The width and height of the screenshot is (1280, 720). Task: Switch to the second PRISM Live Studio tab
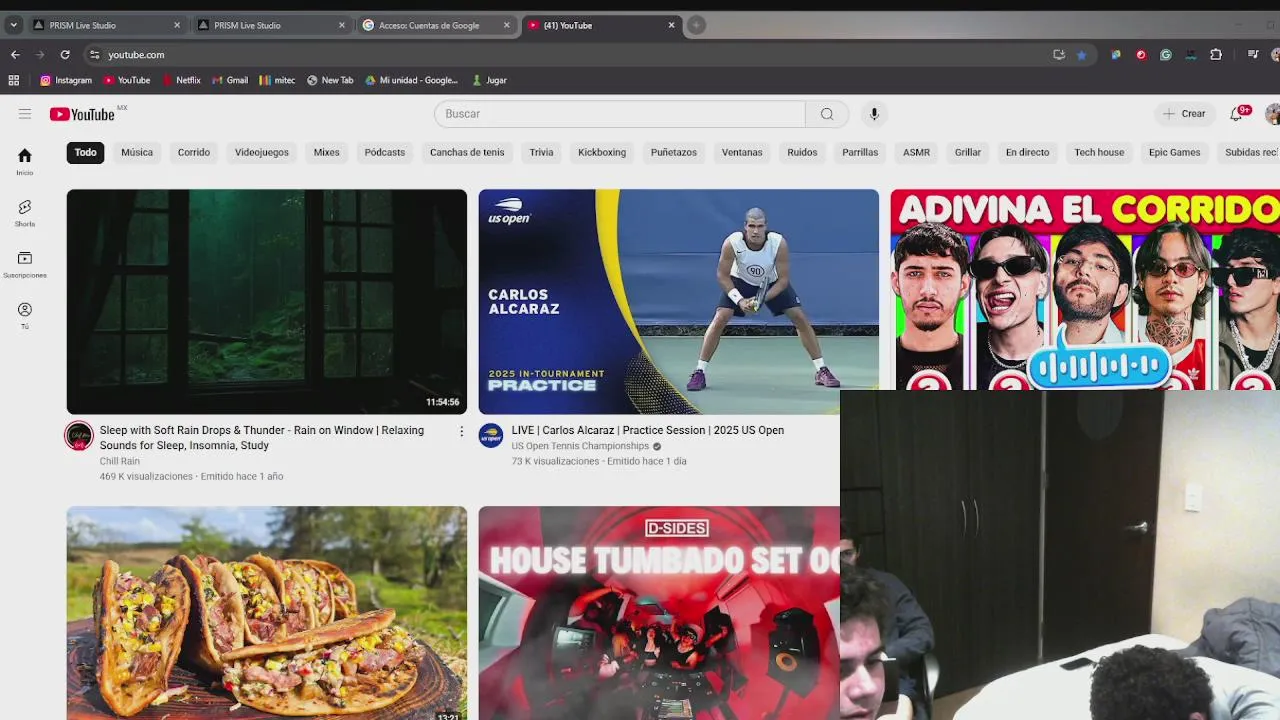tap(270, 25)
